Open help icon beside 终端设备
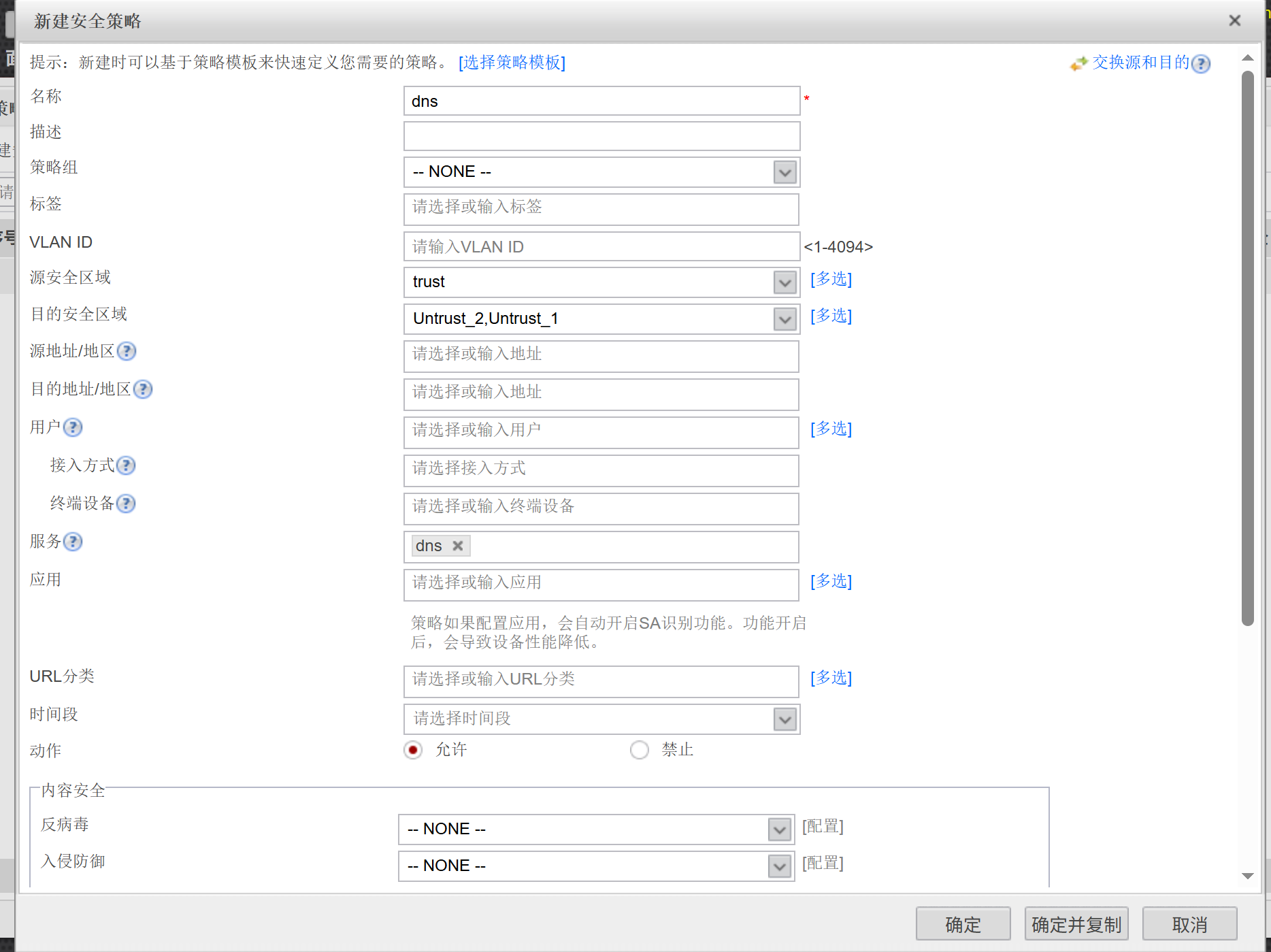Viewport: 1271px width, 952px height. 126,504
